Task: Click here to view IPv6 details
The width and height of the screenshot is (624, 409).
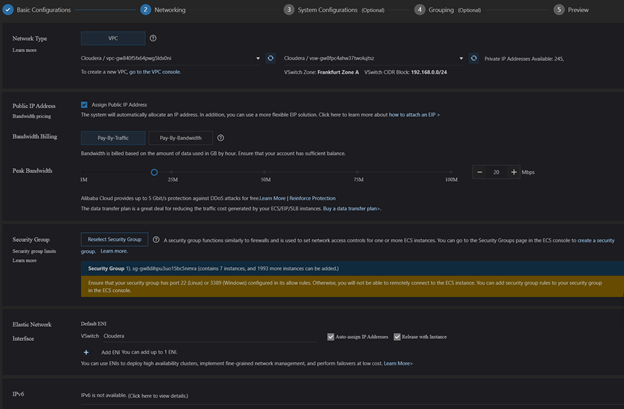Action: point(158,396)
